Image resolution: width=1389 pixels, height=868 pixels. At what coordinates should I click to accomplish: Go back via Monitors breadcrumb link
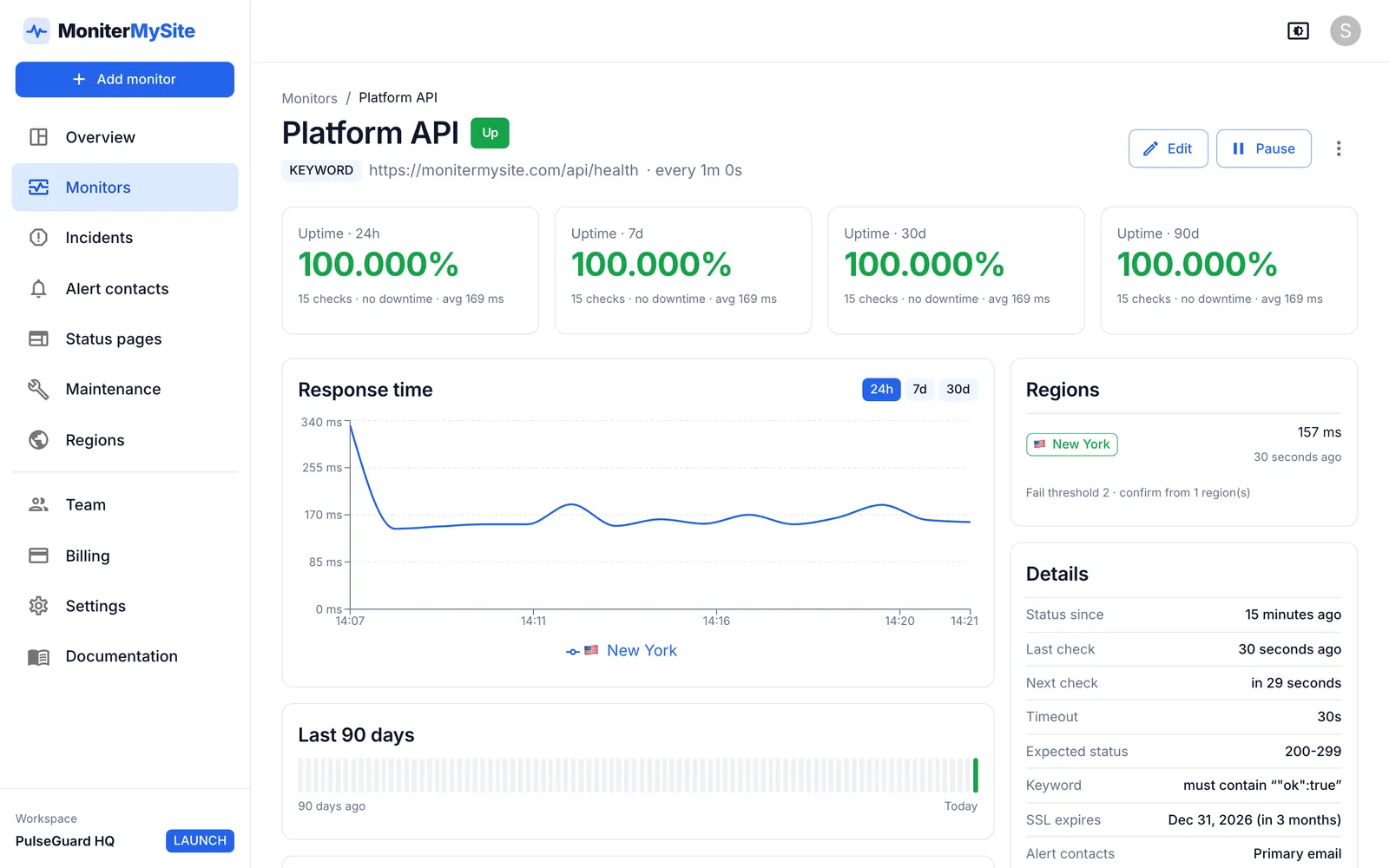309,98
